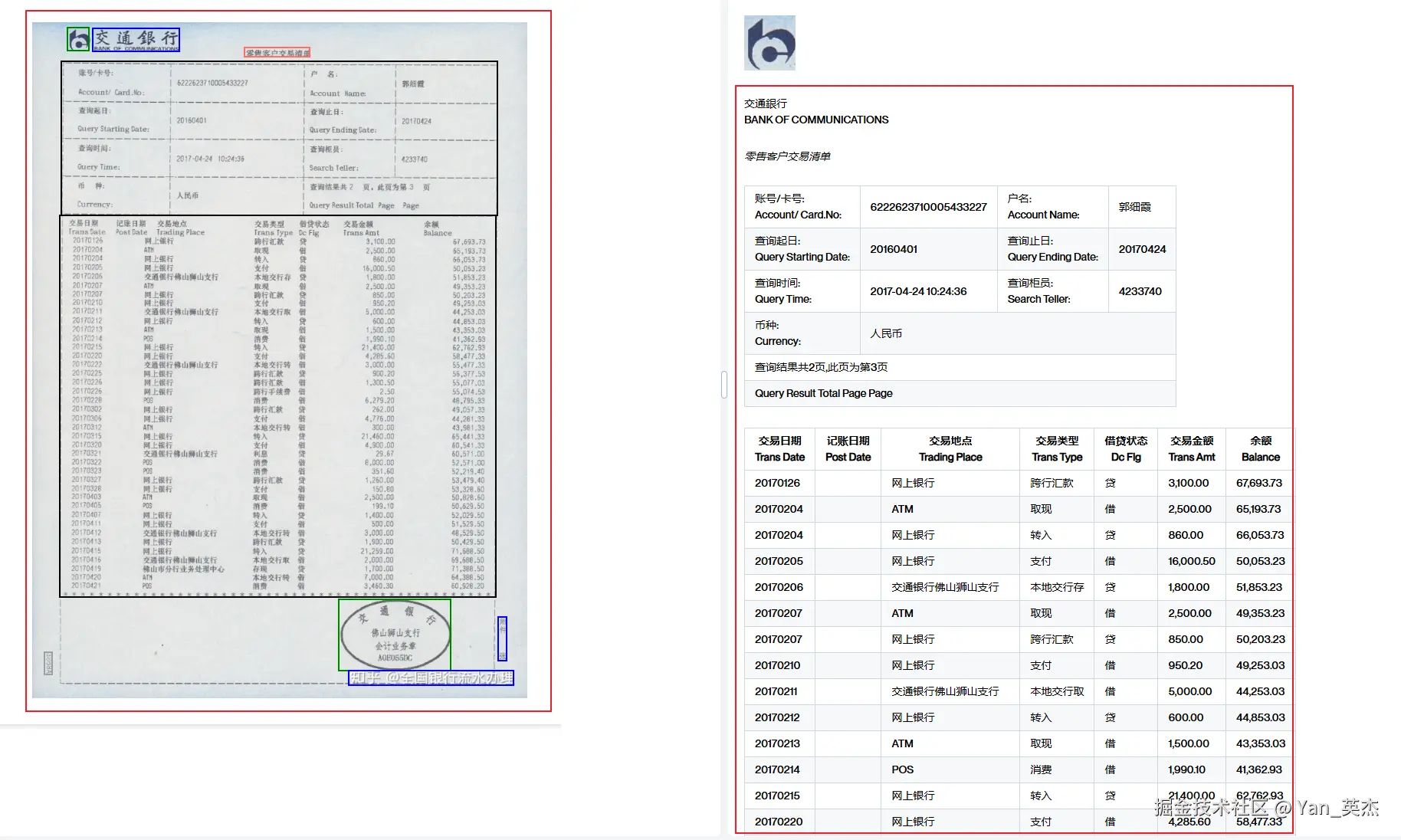1401x840 pixels.
Task: Click the "Currency:" label cell in parsed table
Action: [x=802, y=333]
